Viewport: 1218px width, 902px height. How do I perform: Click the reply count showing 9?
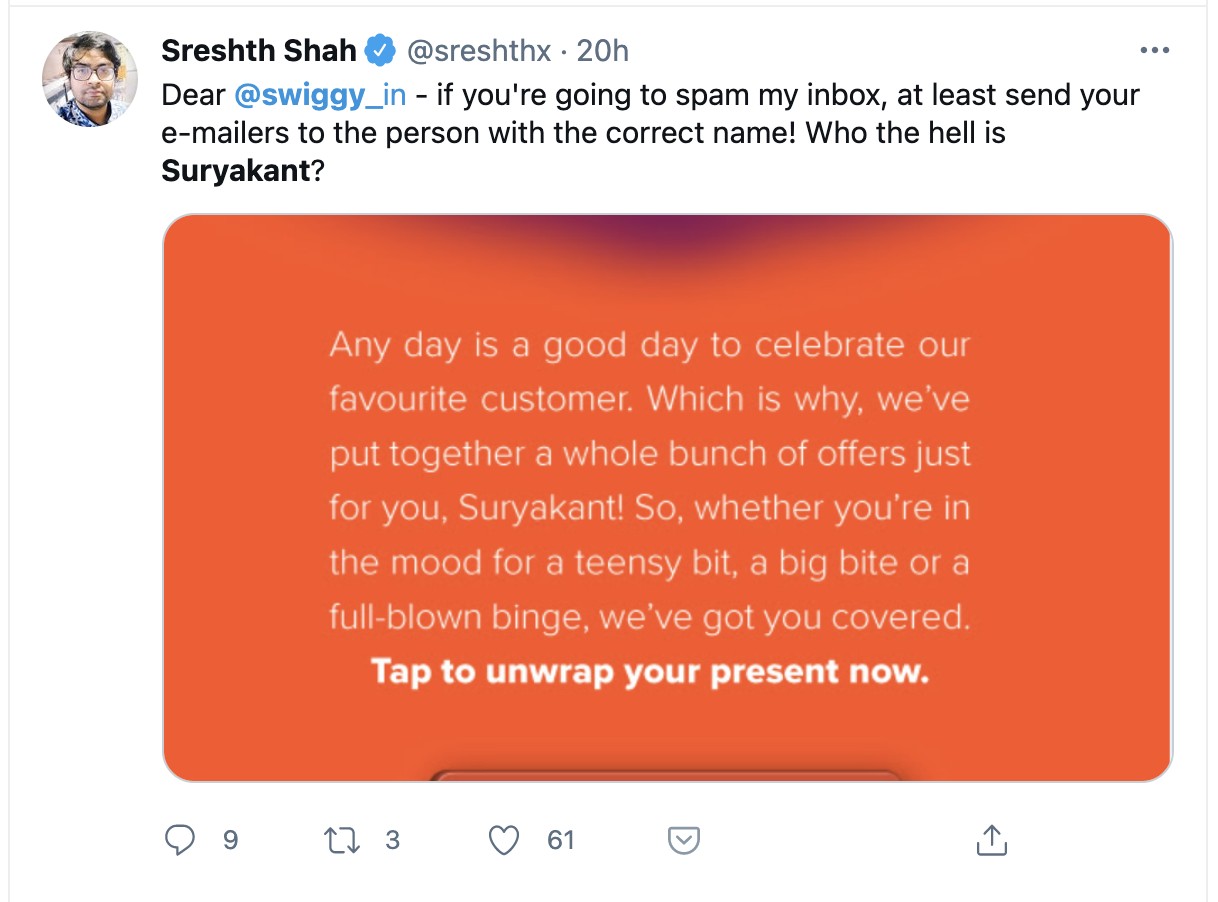coord(231,840)
